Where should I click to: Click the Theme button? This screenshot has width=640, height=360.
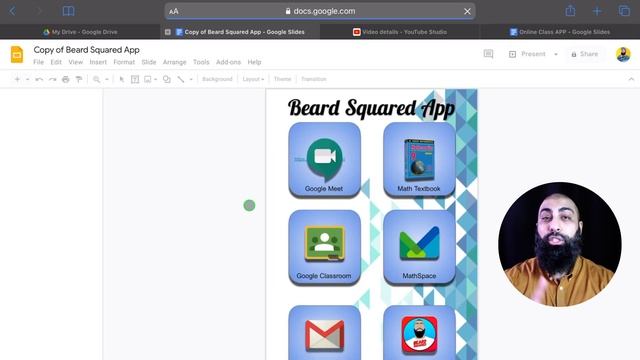coord(282,79)
